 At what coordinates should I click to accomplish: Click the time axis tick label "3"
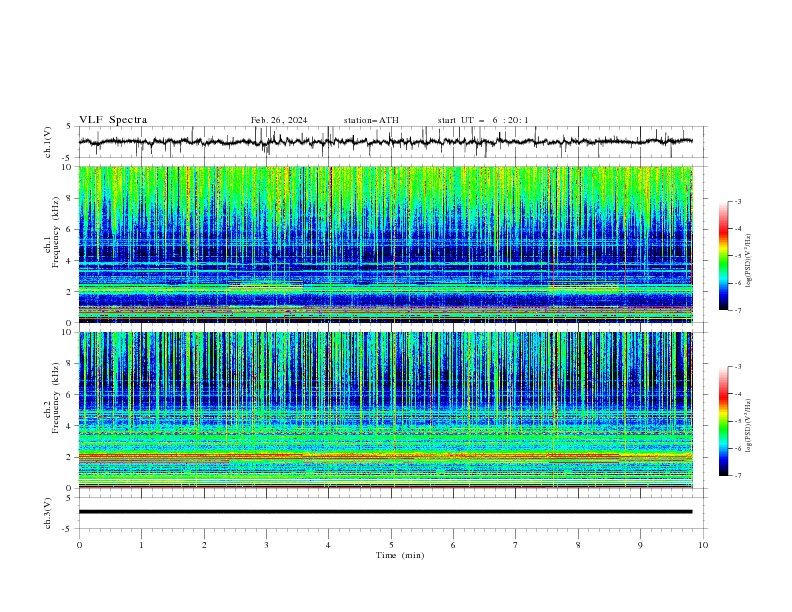click(x=266, y=545)
